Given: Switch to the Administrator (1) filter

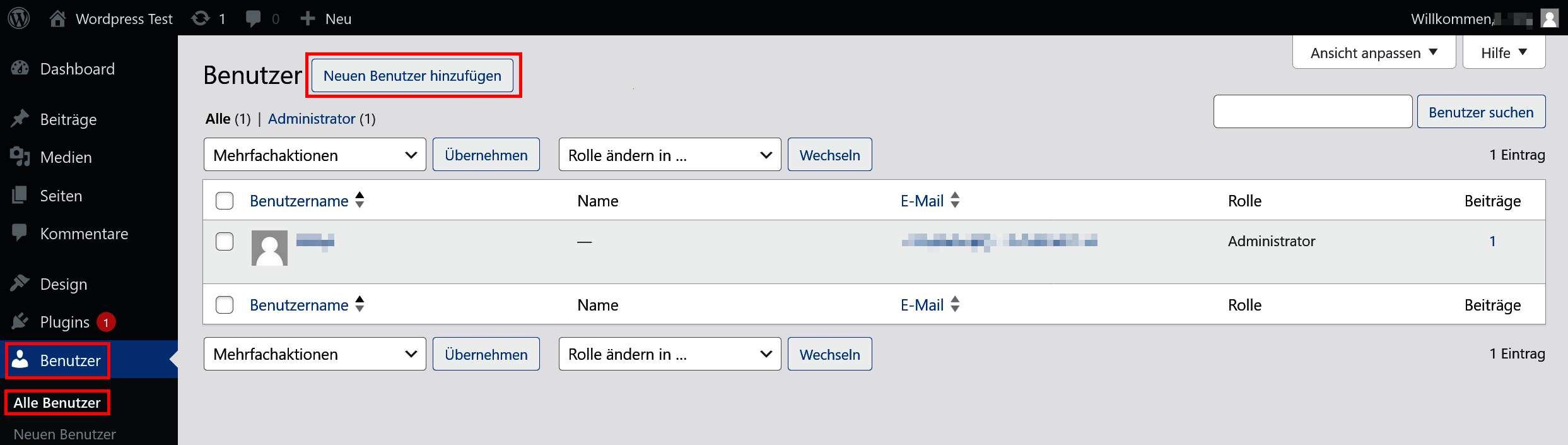Looking at the screenshot, I should click(x=312, y=119).
